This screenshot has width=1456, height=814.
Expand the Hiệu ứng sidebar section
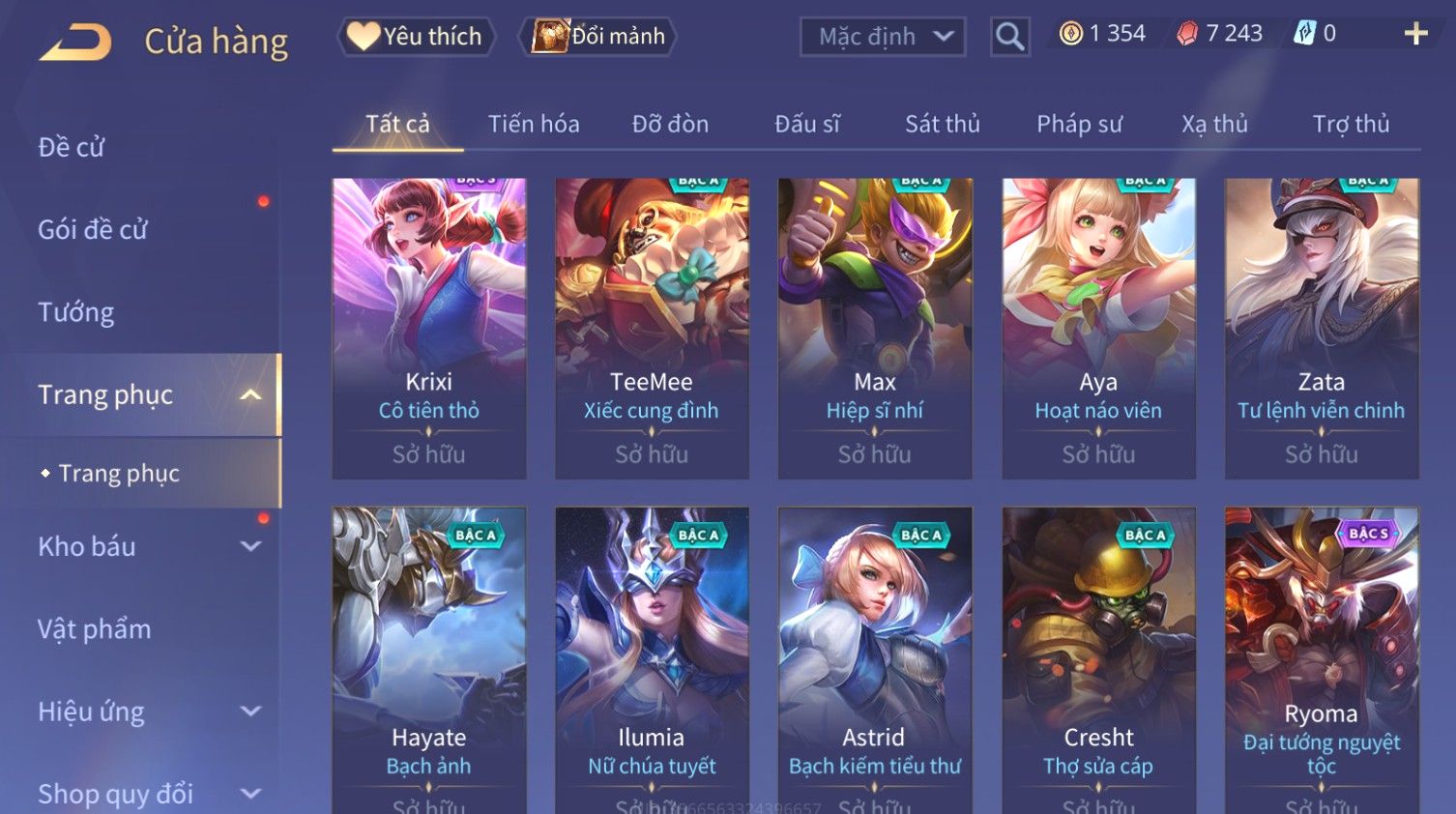250,712
